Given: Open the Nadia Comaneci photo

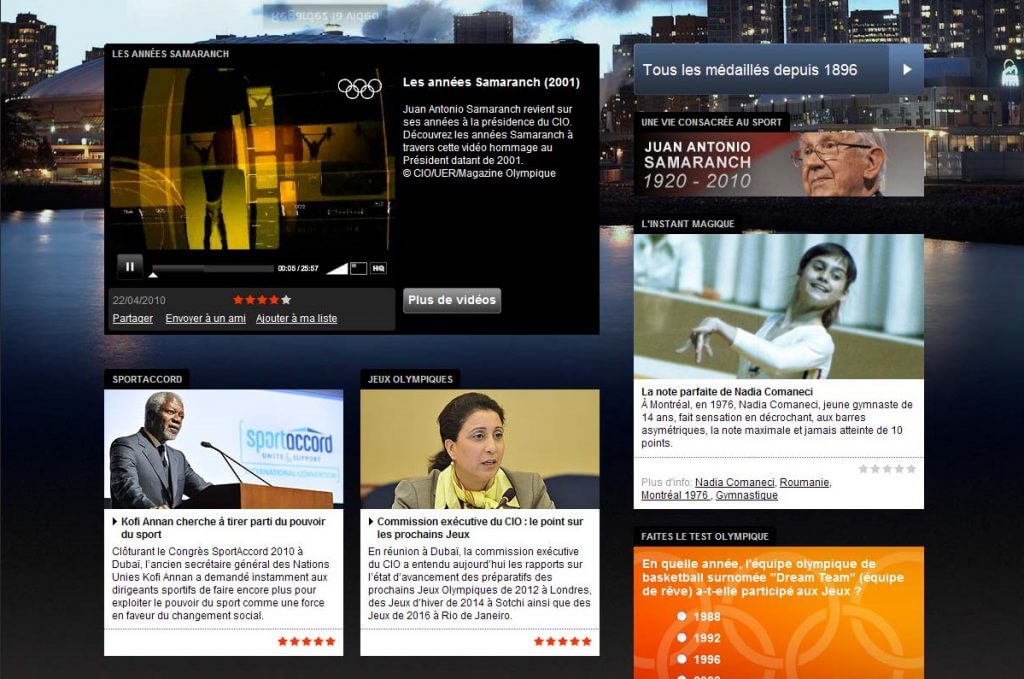Looking at the screenshot, I should (778, 306).
